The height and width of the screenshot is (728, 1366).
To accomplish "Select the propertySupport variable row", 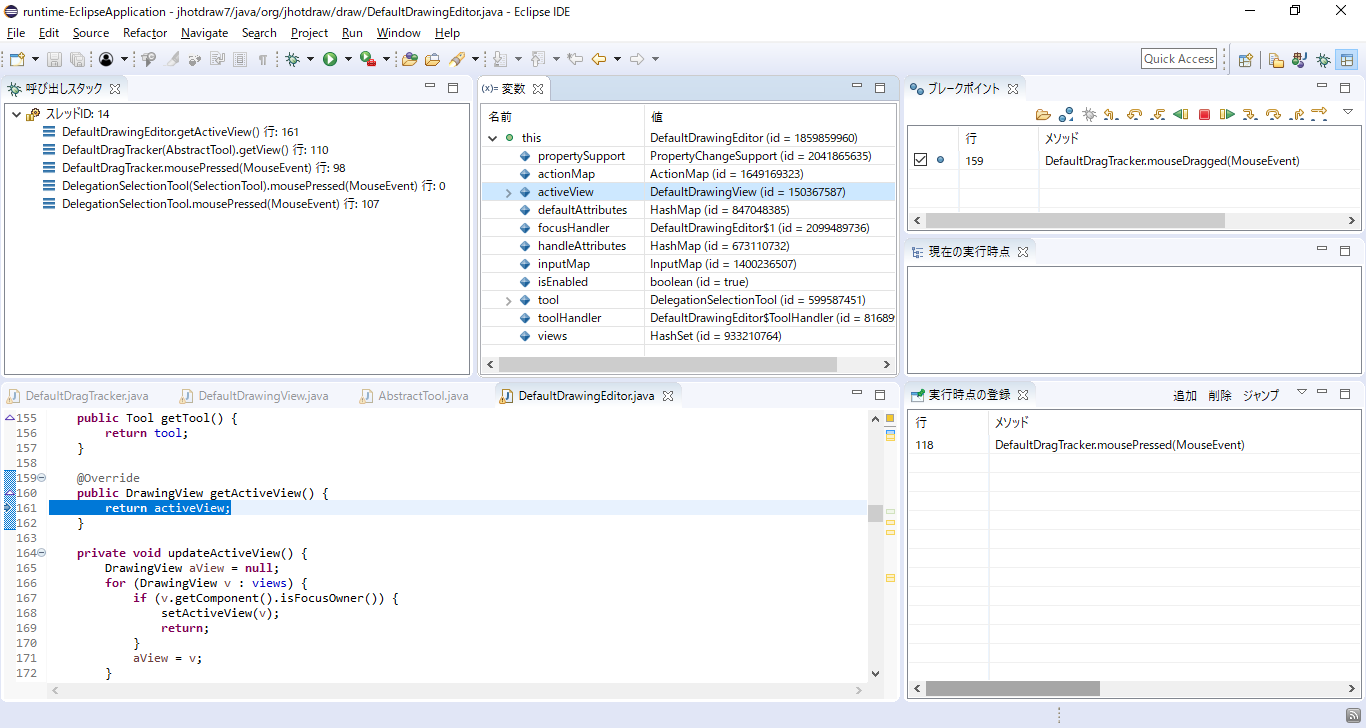I will pyautogui.click(x=688, y=156).
